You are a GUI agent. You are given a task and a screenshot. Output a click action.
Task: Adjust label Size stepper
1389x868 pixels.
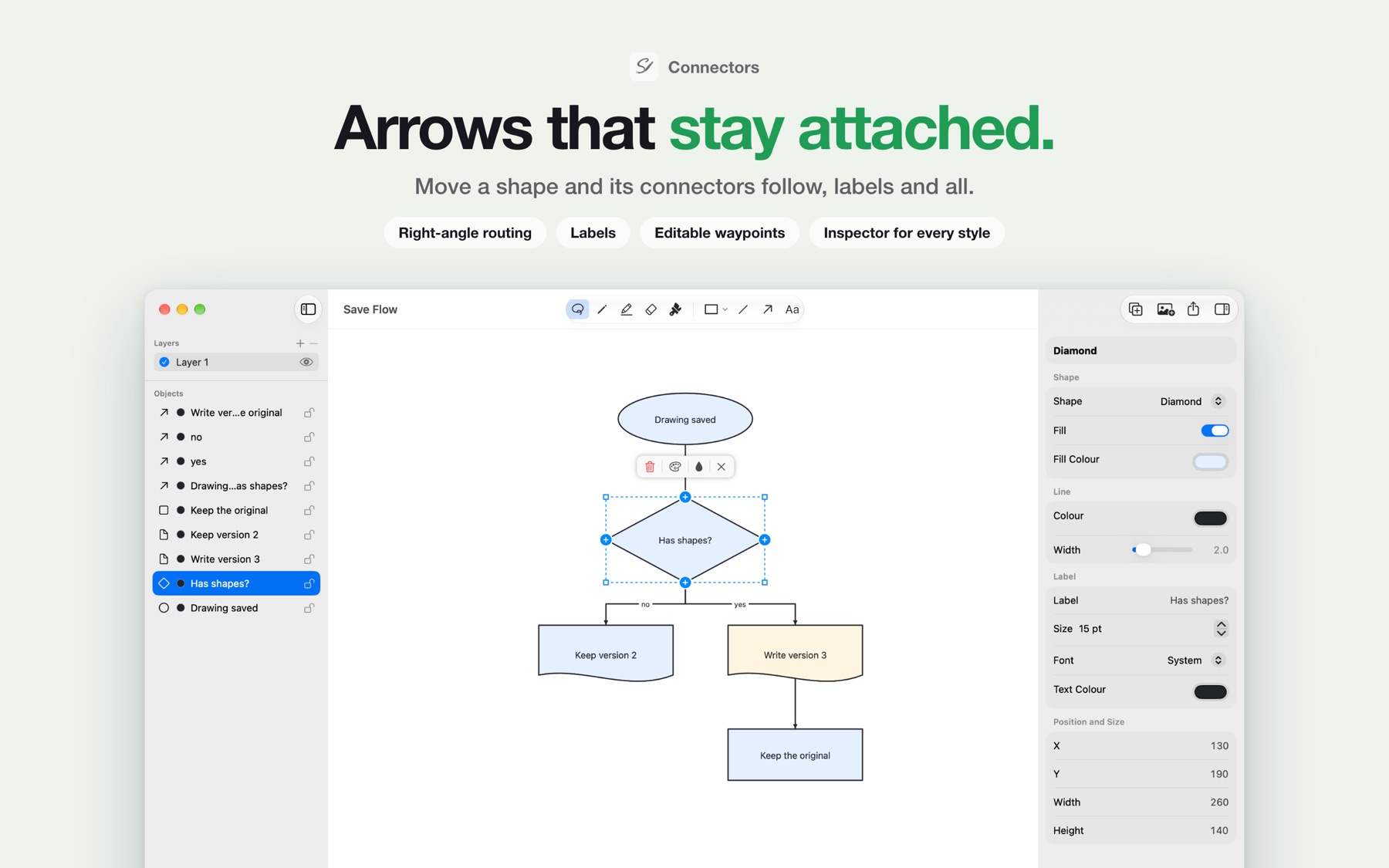click(1221, 629)
